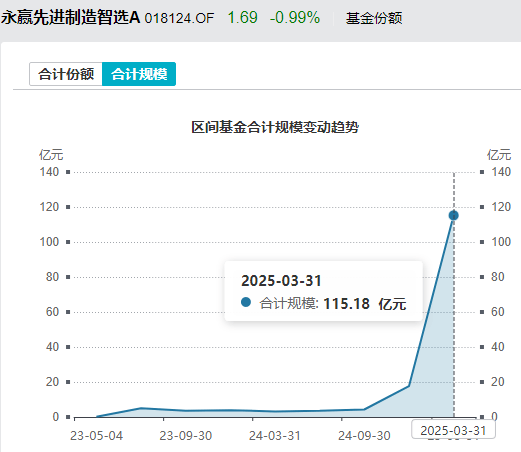Click the 24-03-31 x-axis date label
The width and height of the screenshot is (521, 452).
[x=275, y=436]
